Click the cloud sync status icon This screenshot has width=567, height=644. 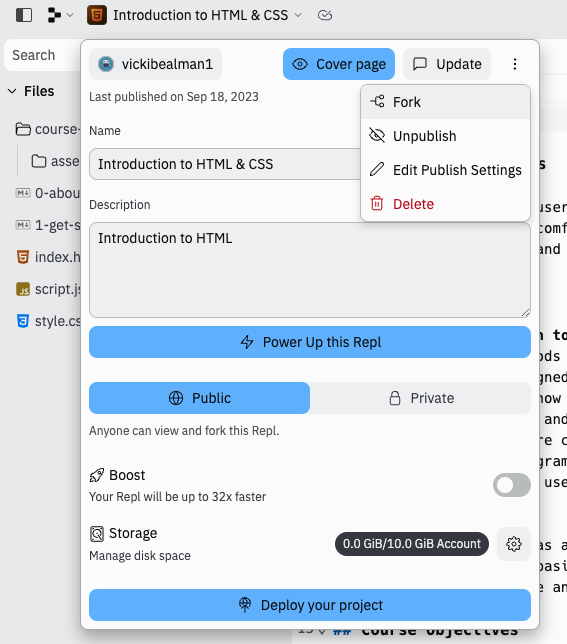(325, 15)
